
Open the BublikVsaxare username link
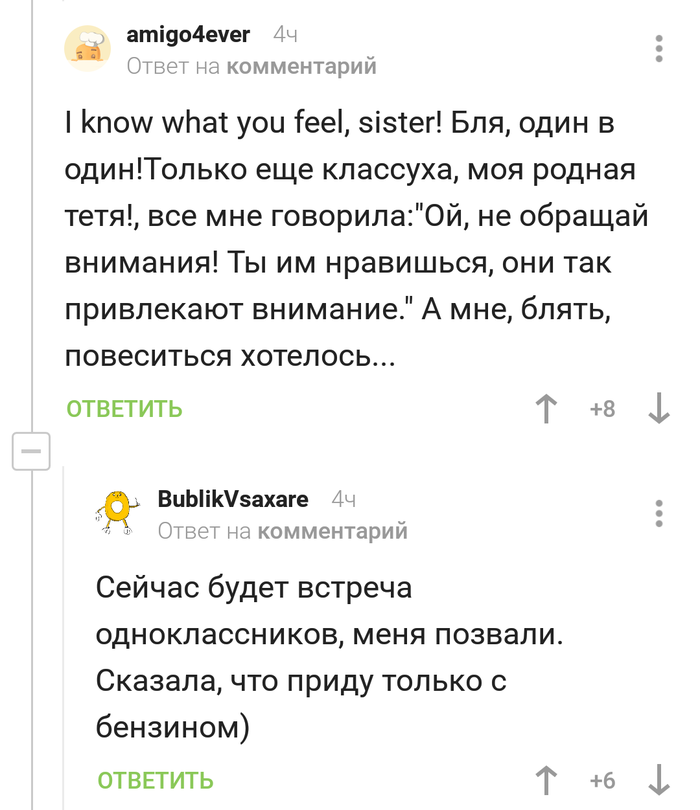point(233,499)
